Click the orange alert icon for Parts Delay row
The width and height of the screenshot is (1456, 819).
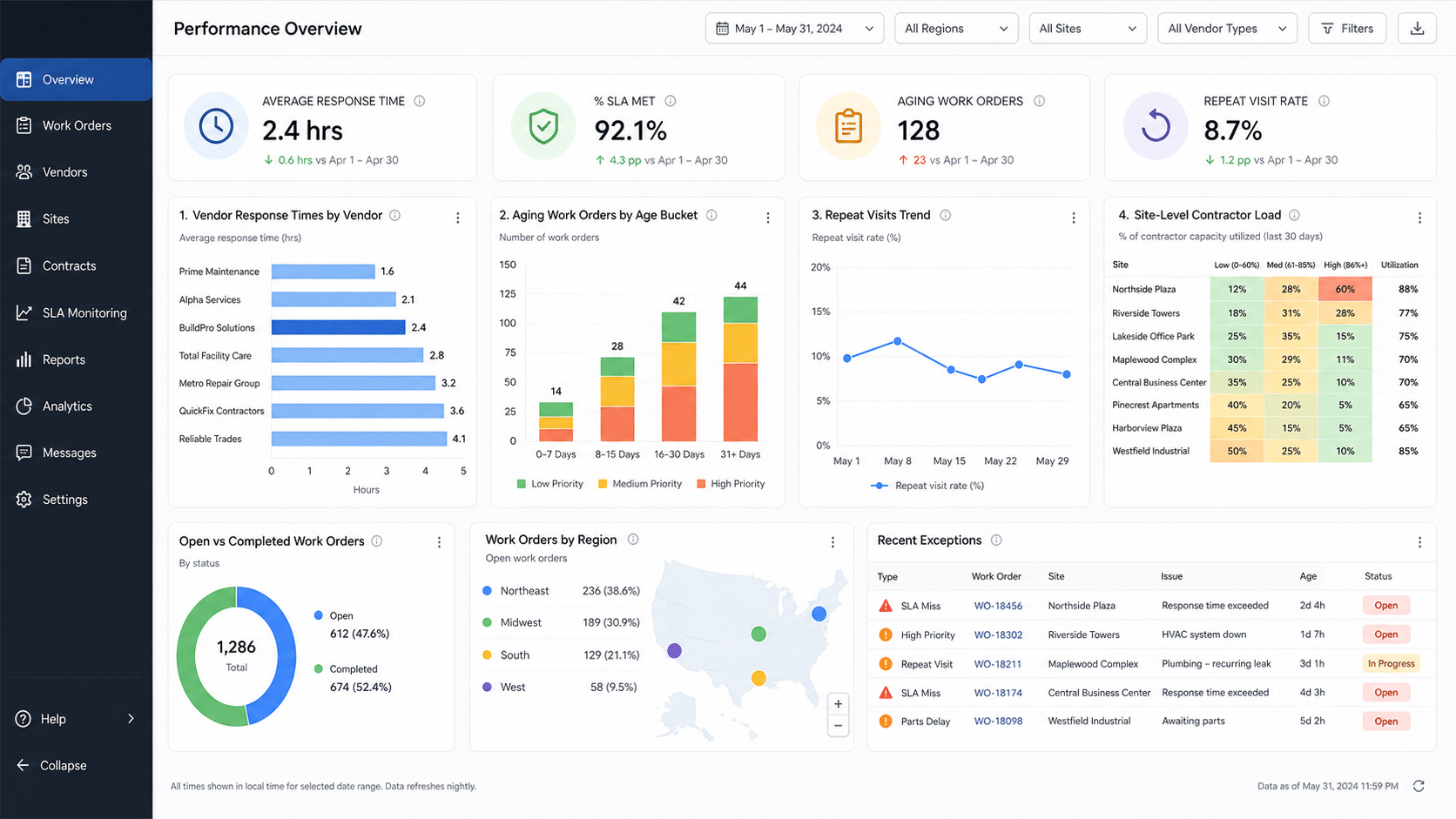click(x=886, y=722)
